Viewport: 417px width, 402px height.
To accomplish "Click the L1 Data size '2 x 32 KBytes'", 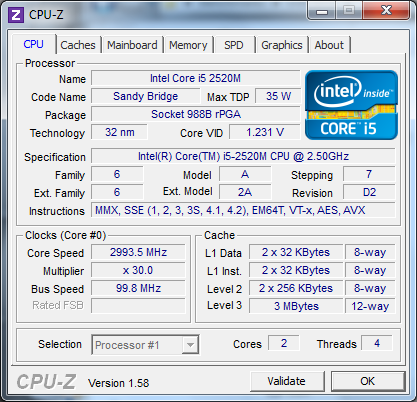I will 296,252.
